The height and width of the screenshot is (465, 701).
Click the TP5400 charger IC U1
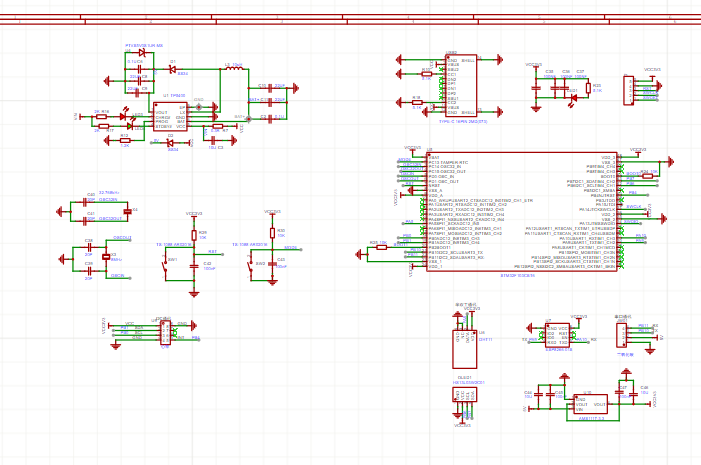click(x=170, y=116)
